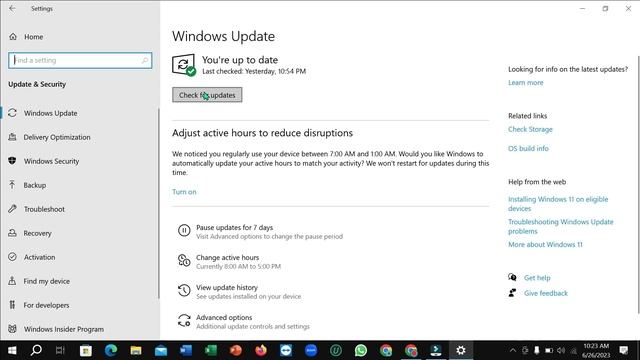The width and height of the screenshot is (640, 360).
Task: Click Turn on for automatic active hours
Action: (184, 192)
